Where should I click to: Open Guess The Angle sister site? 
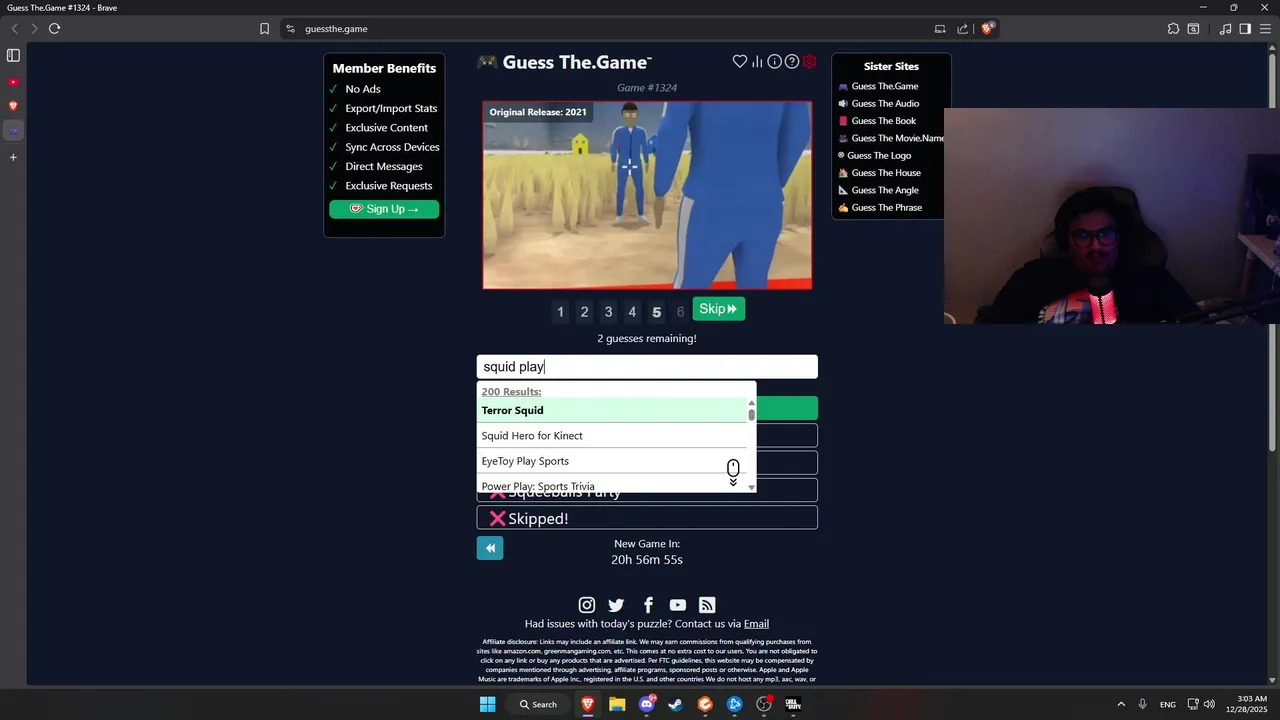click(x=885, y=190)
